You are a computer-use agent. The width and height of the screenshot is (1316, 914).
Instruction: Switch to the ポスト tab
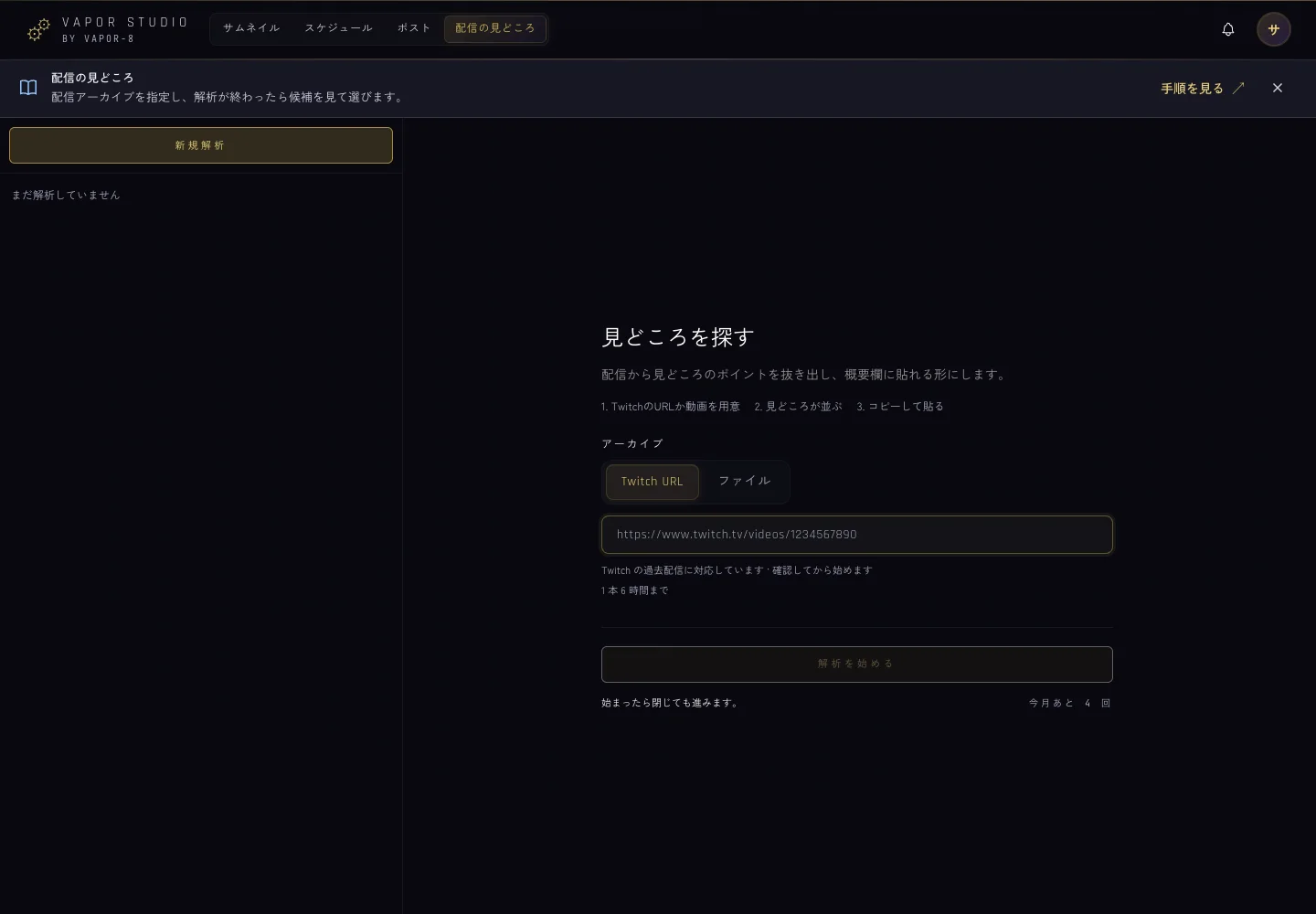coord(414,28)
